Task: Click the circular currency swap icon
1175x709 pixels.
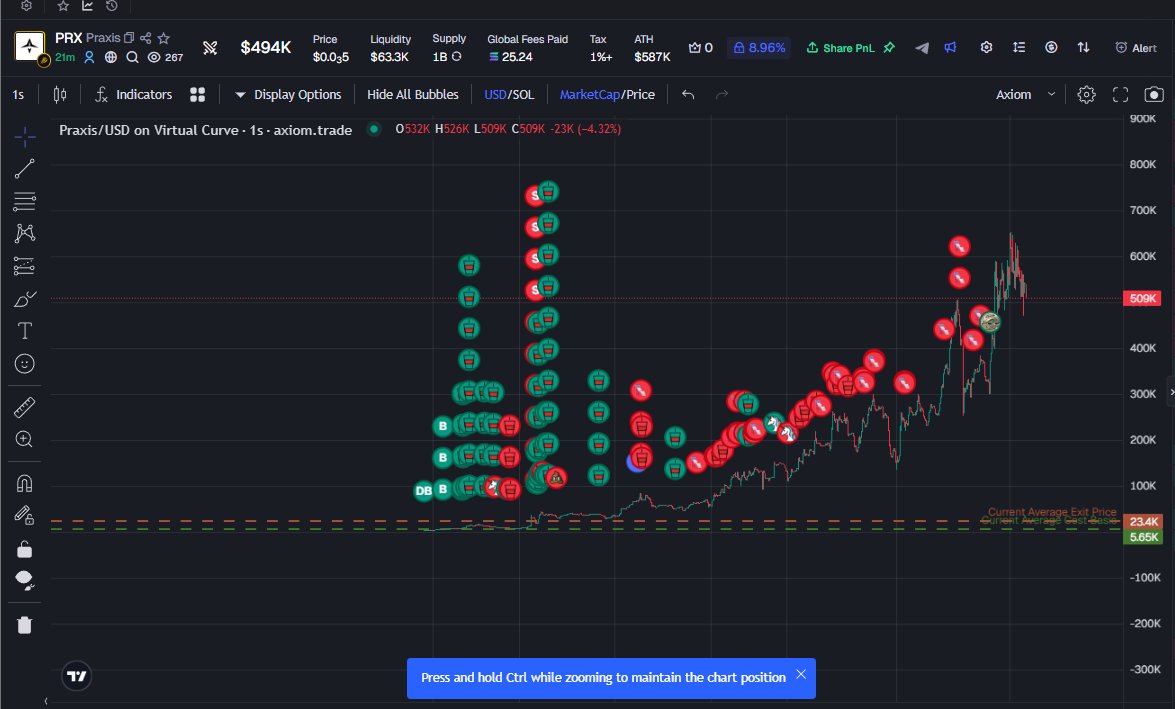Action: click(x=1051, y=47)
